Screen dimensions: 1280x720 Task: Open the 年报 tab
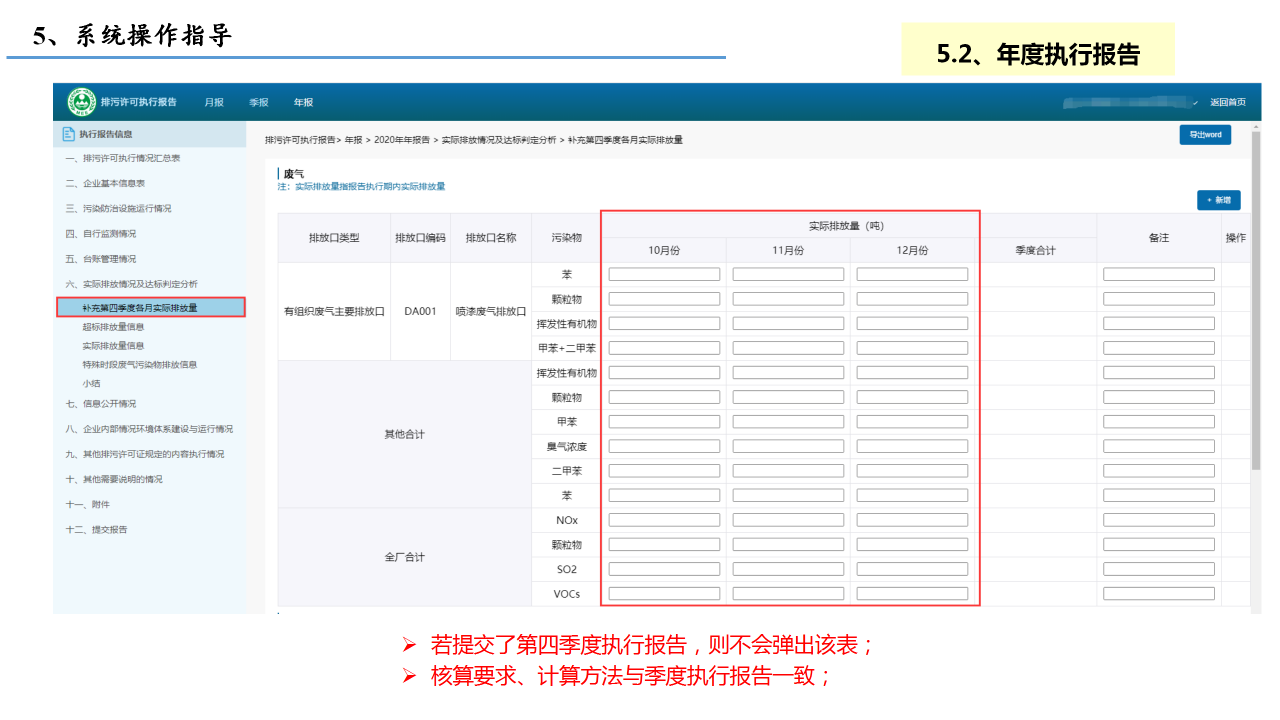click(x=303, y=103)
